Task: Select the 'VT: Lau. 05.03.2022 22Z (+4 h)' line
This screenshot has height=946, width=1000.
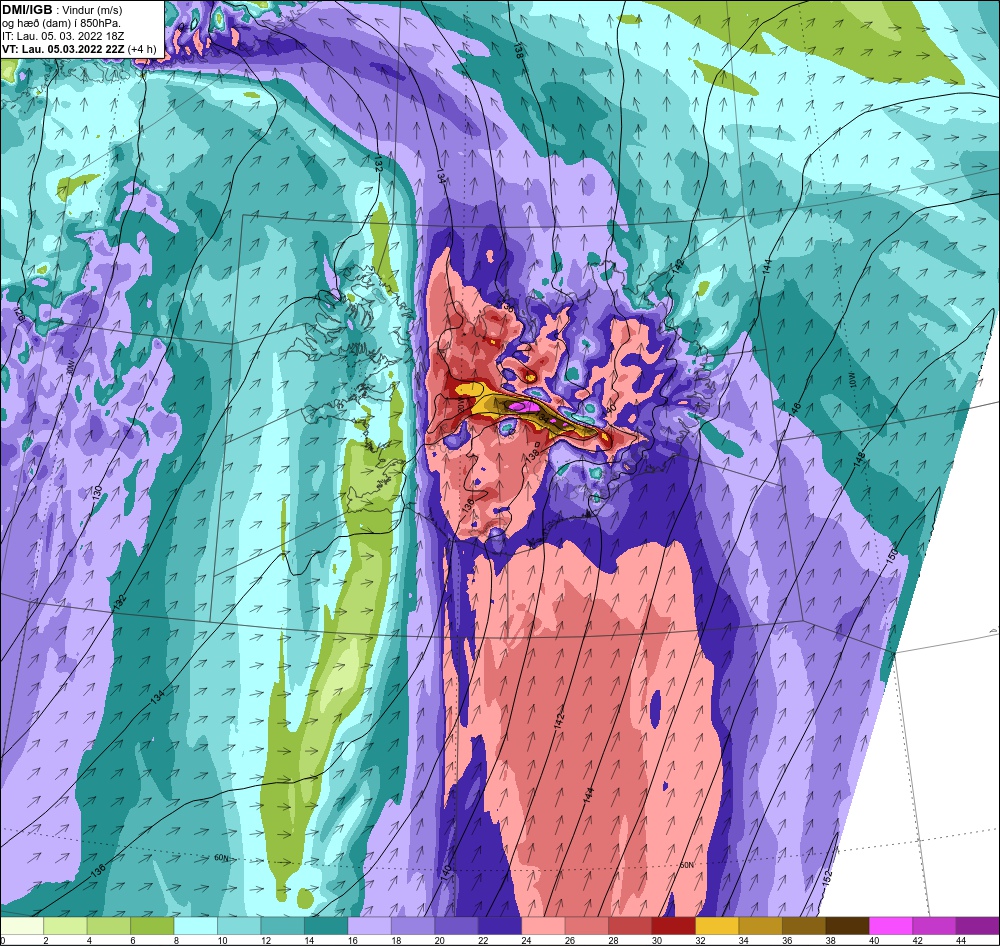Action: tap(79, 49)
